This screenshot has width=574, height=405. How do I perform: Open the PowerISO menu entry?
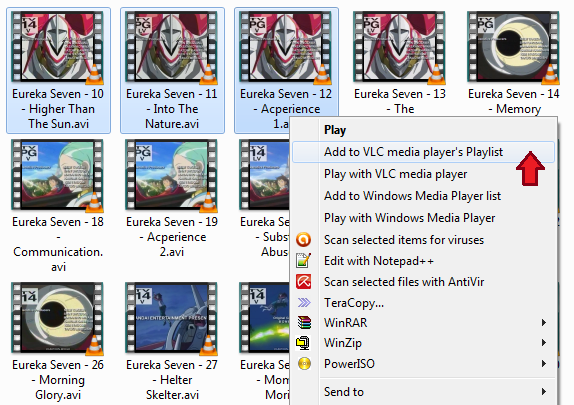(x=424, y=364)
